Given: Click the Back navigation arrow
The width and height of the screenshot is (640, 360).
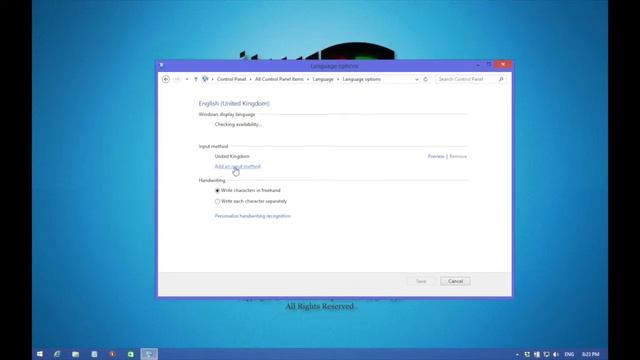Looking at the screenshot, I should pyautogui.click(x=166, y=79).
